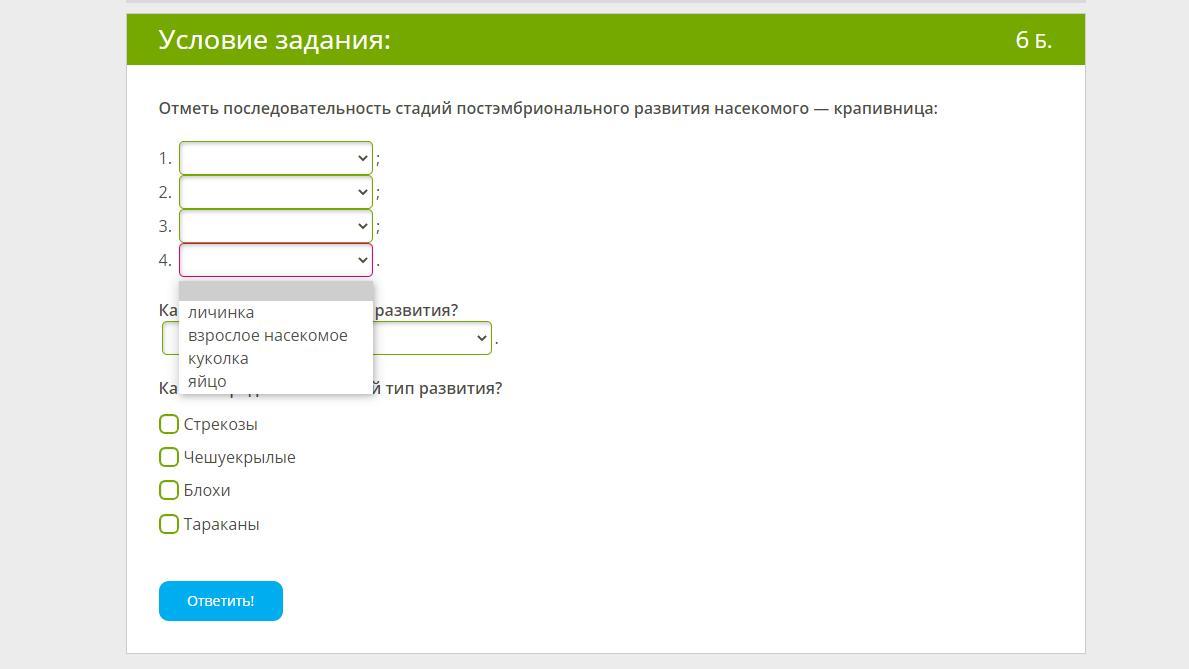Check the Стрекозы checkbox
Viewport: 1189px width, 669px height.
click(169, 424)
